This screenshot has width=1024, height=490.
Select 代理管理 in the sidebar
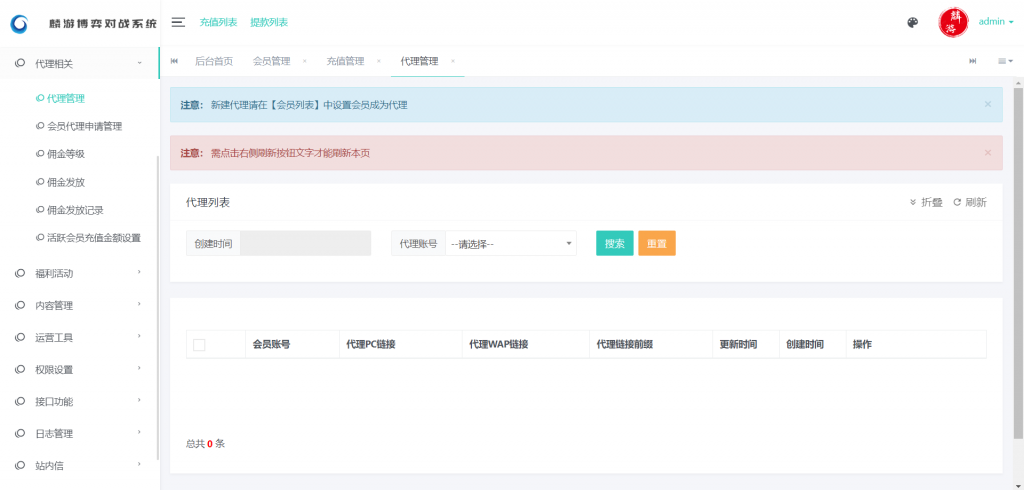click(x=66, y=98)
